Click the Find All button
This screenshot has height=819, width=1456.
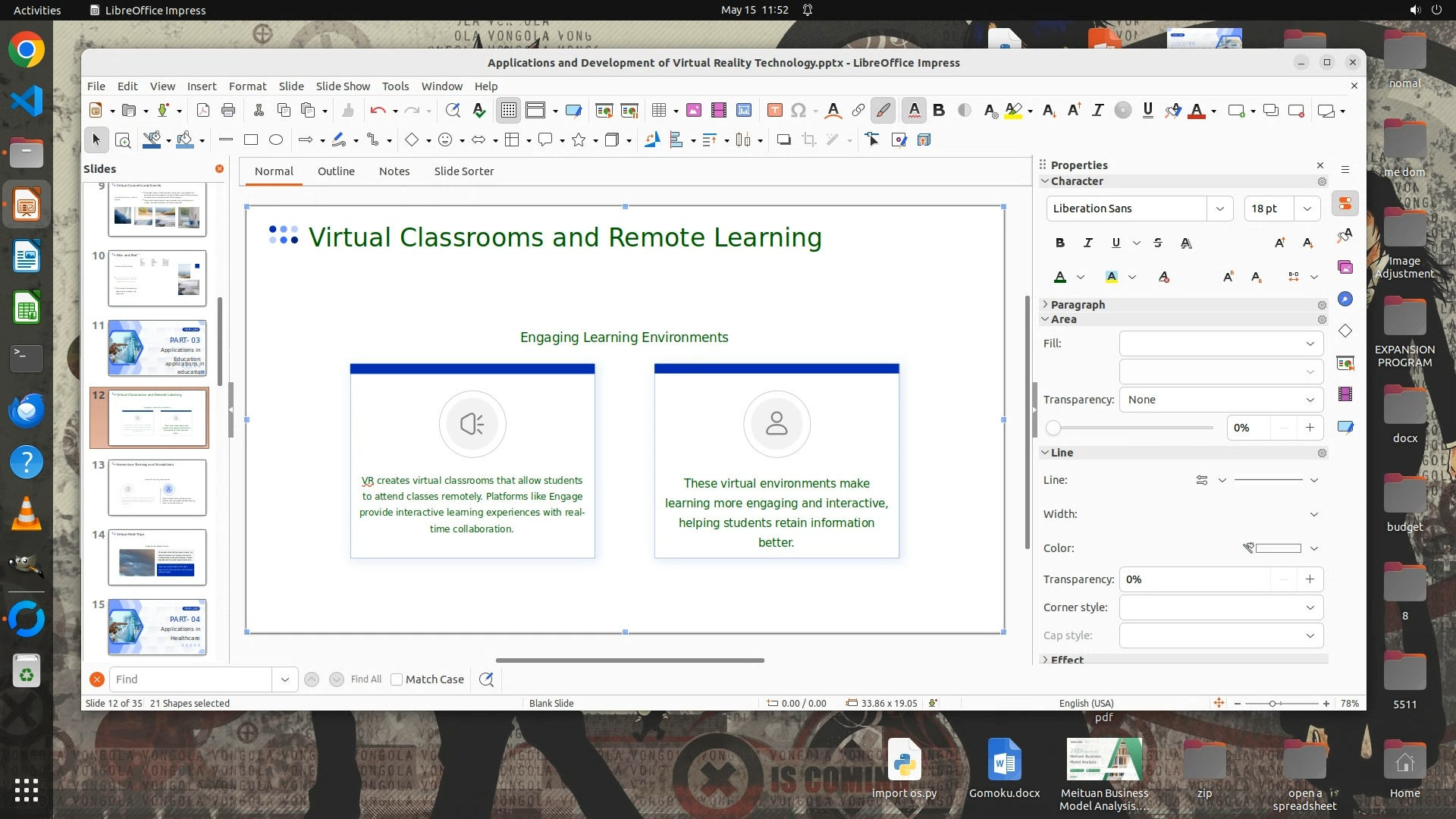pyautogui.click(x=366, y=679)
